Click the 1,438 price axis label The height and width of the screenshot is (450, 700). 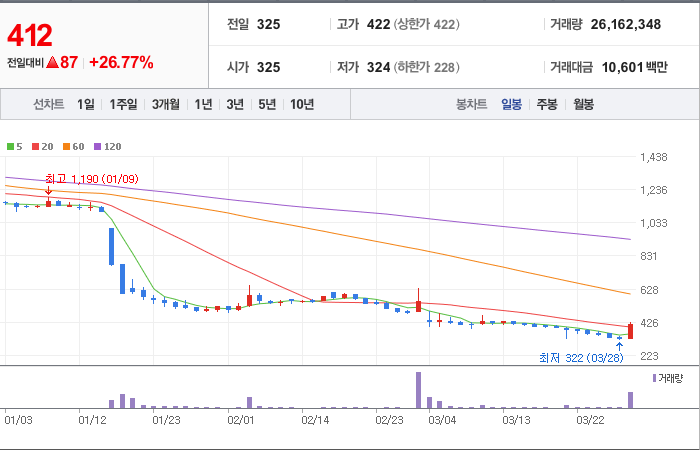click(x=654, y=157)
